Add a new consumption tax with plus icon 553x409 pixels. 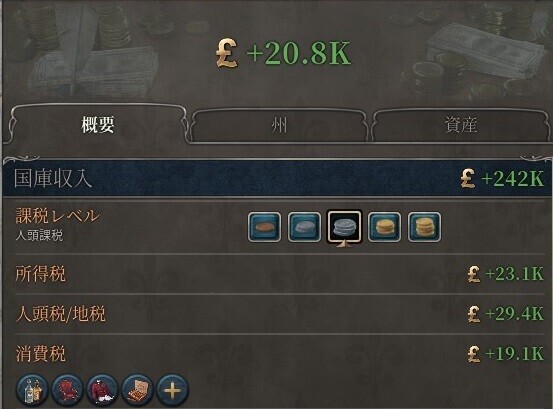click(172, 390)
